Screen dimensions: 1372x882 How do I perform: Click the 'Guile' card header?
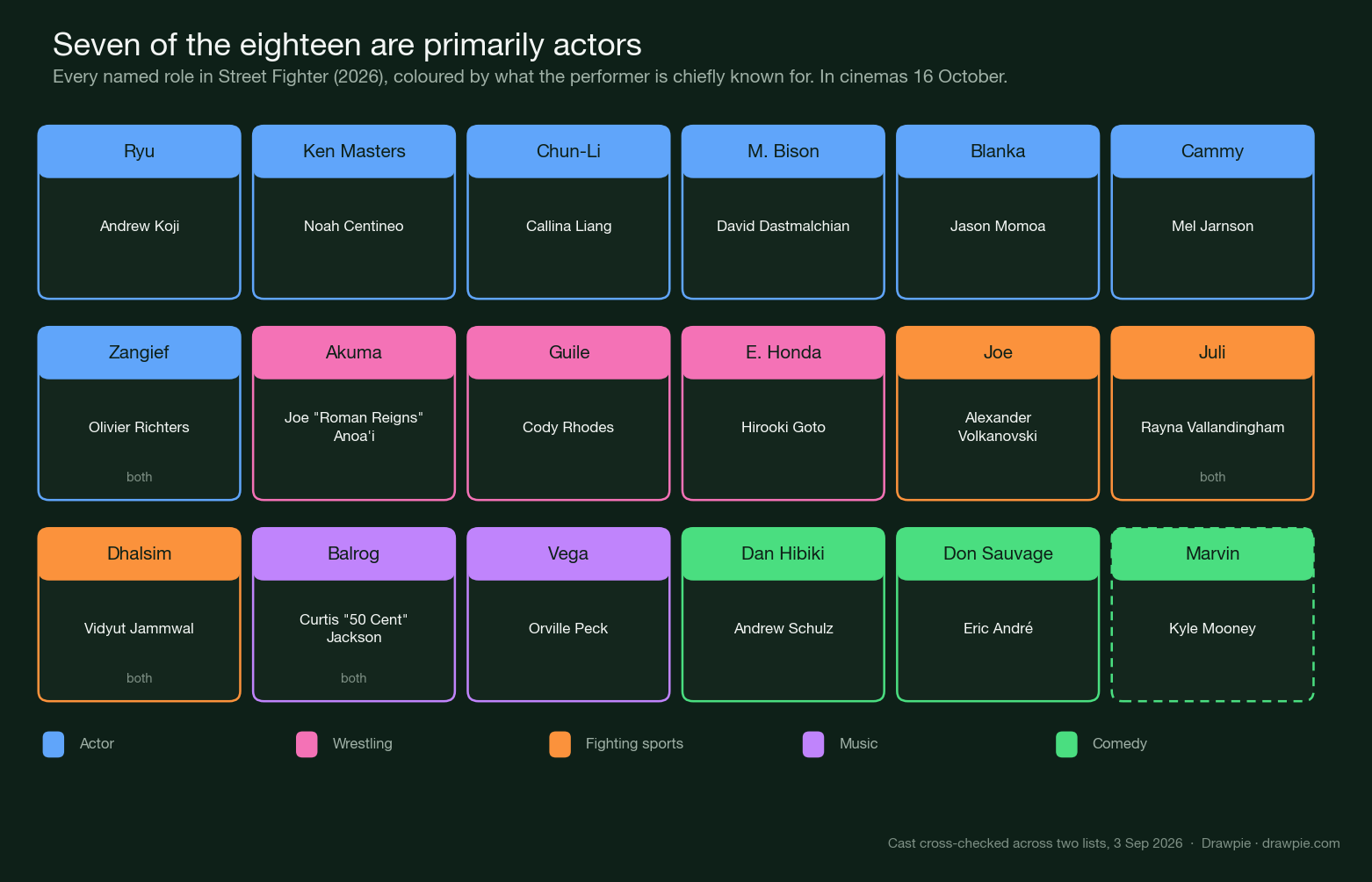pyautogui.click(x=568, y=352)
